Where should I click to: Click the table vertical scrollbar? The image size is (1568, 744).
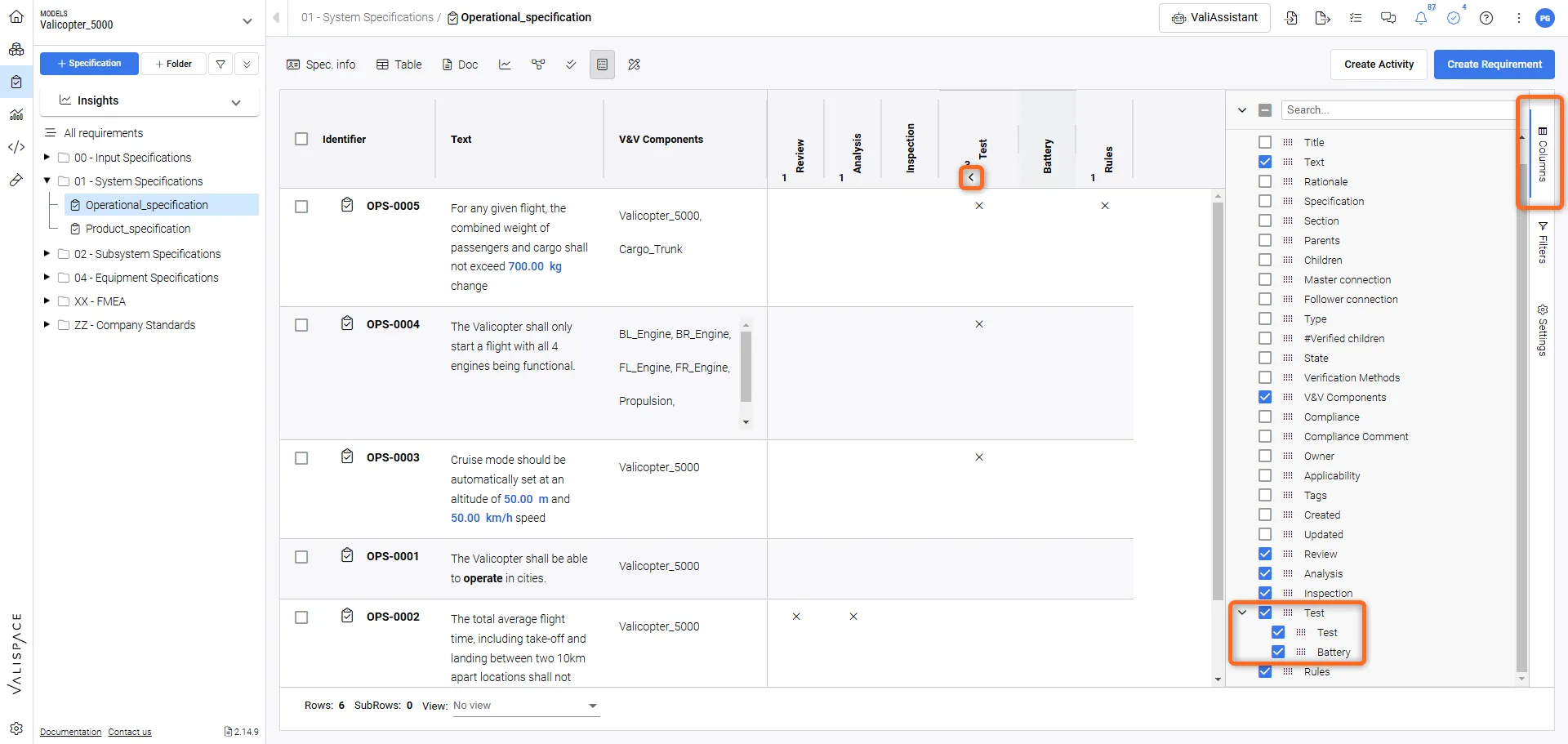[1218, 400]
